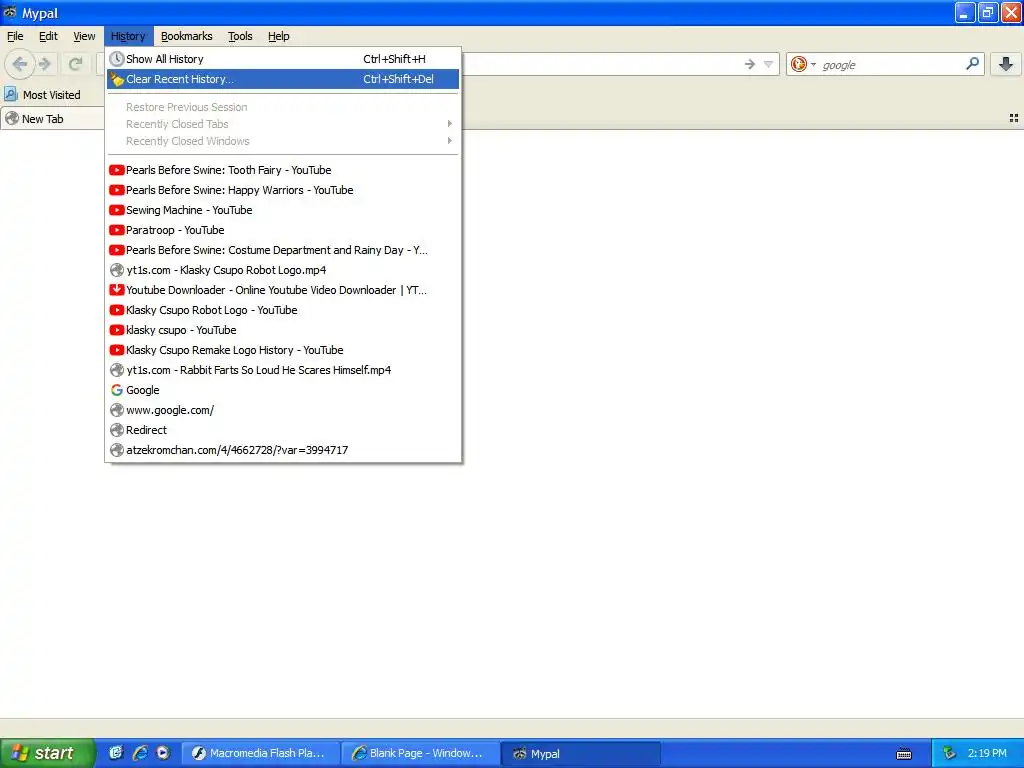This screenshot has width=1024, height=768.
Task: Click Mypal raccoon icon in title bar
Action: click(10, 12)
